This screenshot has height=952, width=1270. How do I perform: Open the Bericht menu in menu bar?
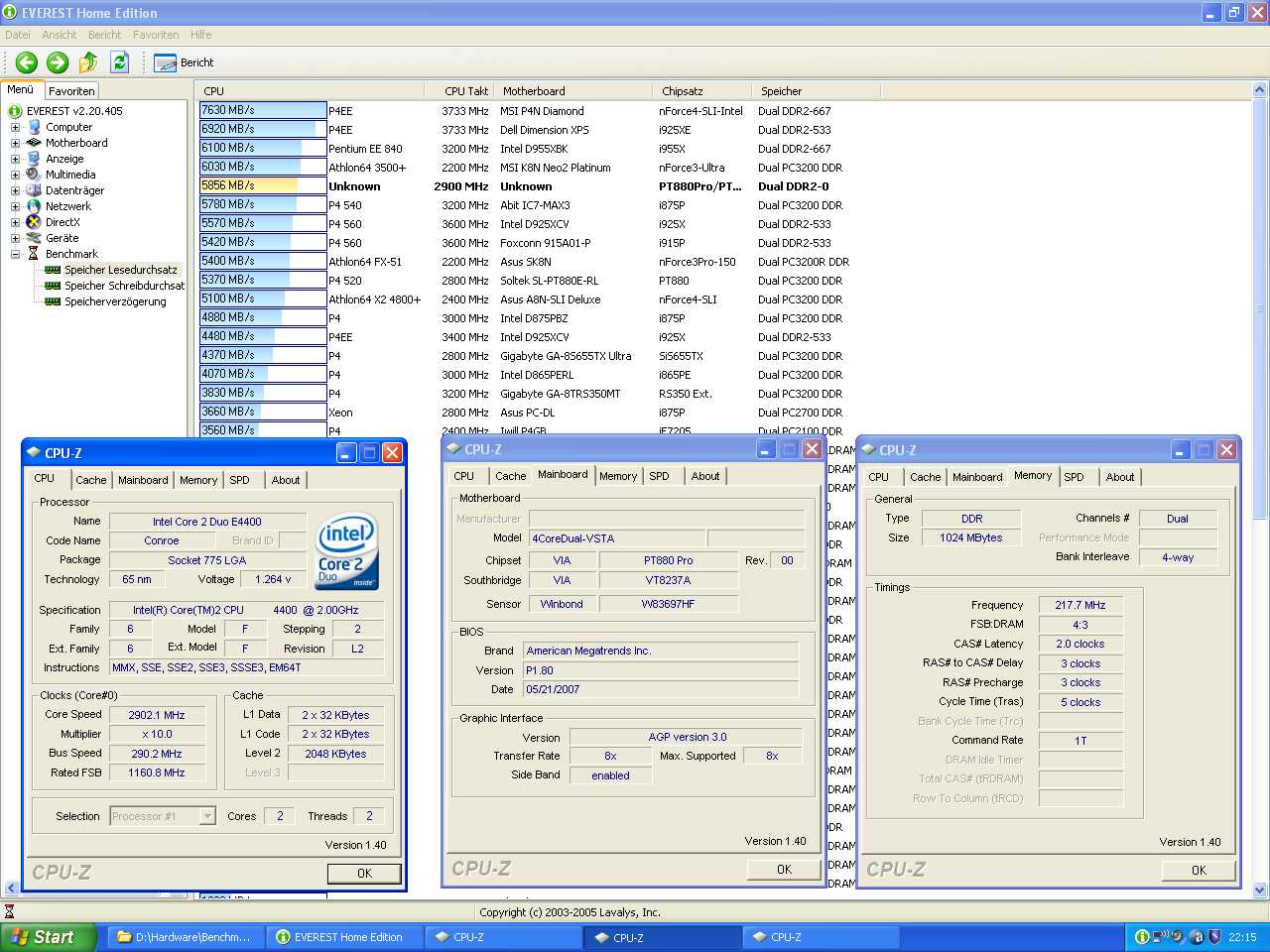tap(104, 35)
